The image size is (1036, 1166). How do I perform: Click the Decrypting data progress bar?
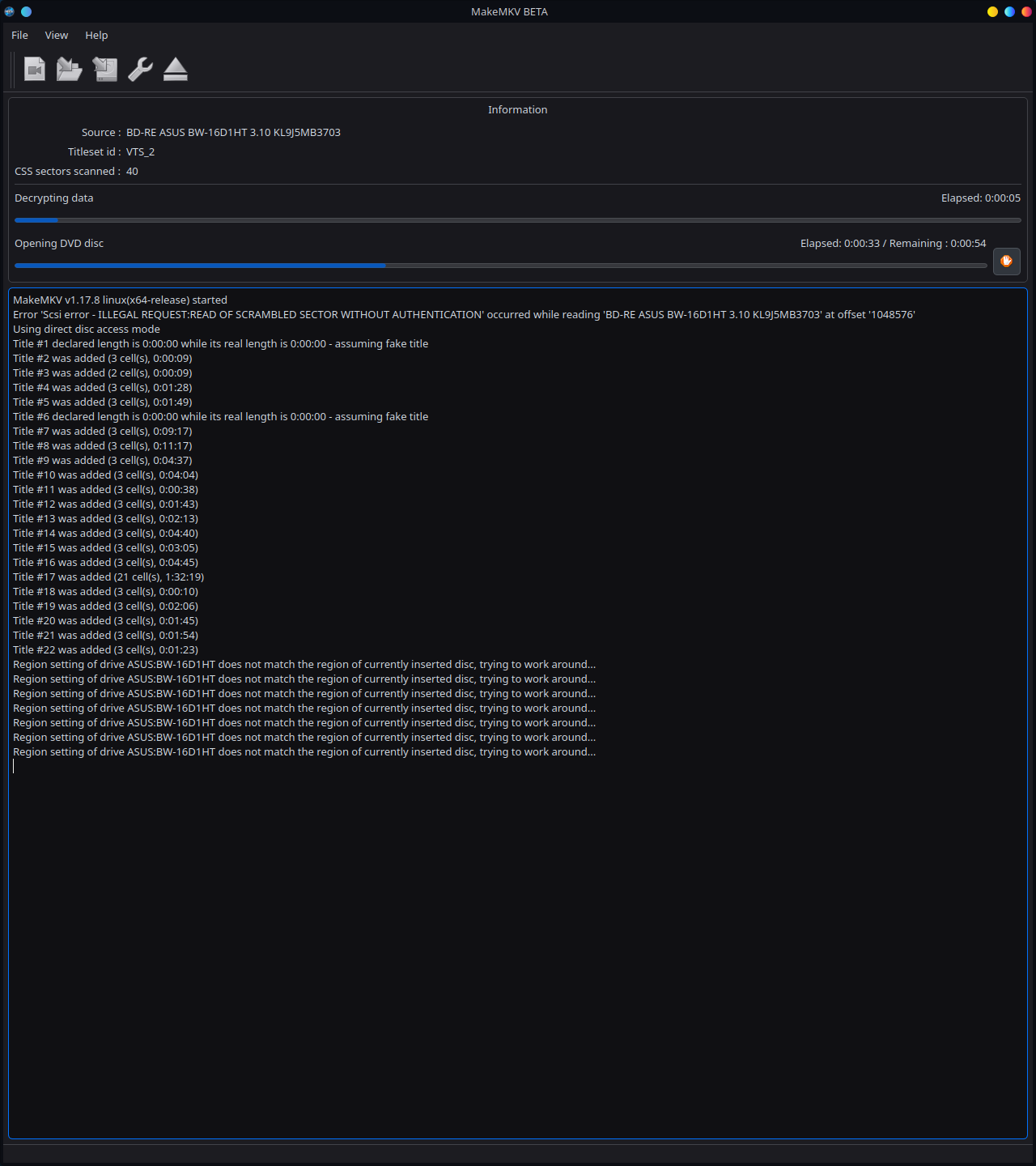pos(518,220)
